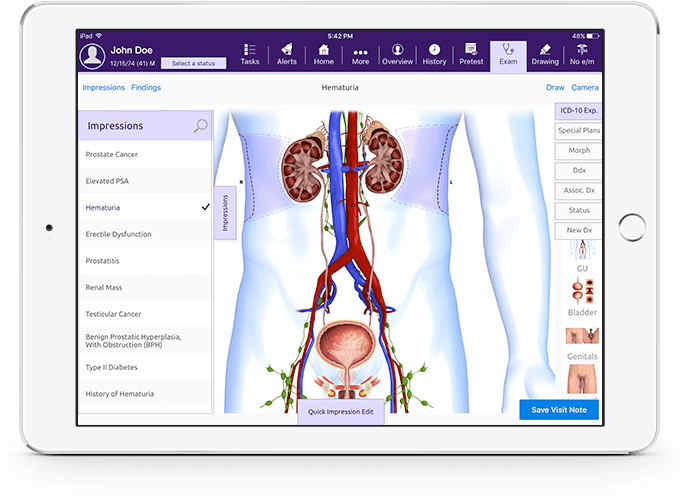The width and height of the screenshot is (686, 499).
Task: Open the Camera link
Action: tap(585, 88)
